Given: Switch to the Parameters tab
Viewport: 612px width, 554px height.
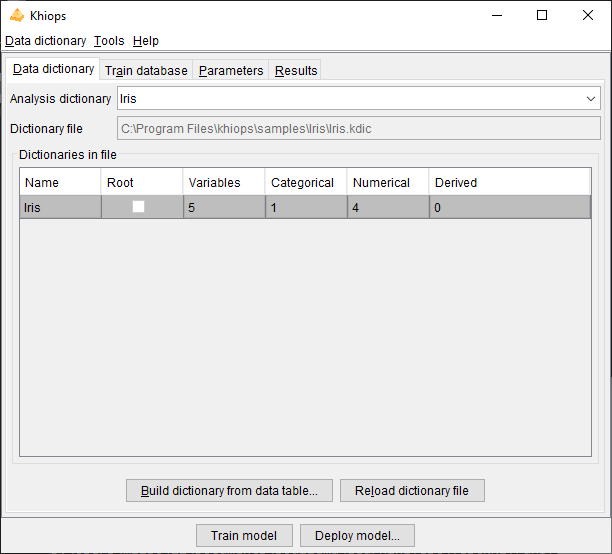Looking at the screenshot, I should [231, 71].
